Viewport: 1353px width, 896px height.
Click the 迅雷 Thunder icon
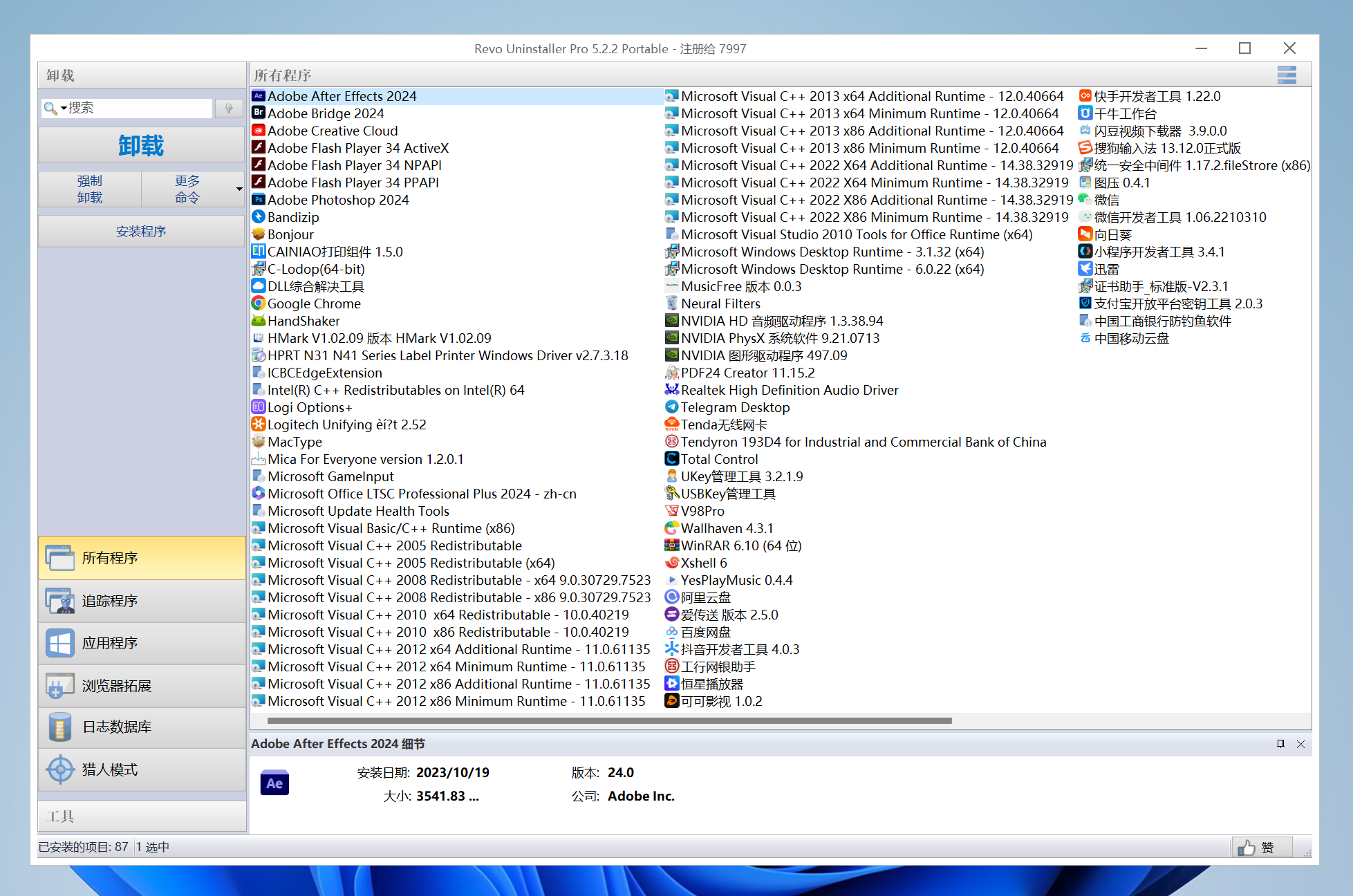pyautogui.click(x=1085, y=269)
